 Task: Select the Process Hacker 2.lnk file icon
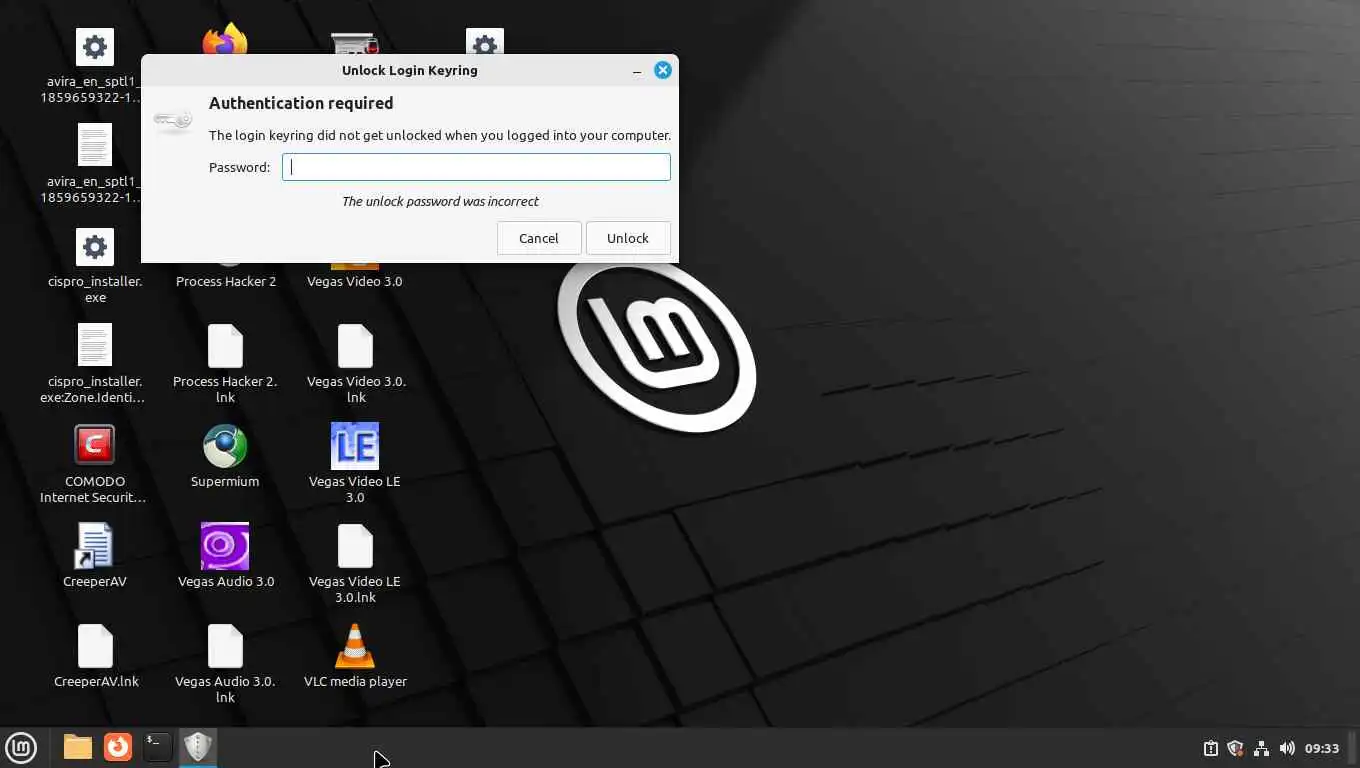point(225,346)
